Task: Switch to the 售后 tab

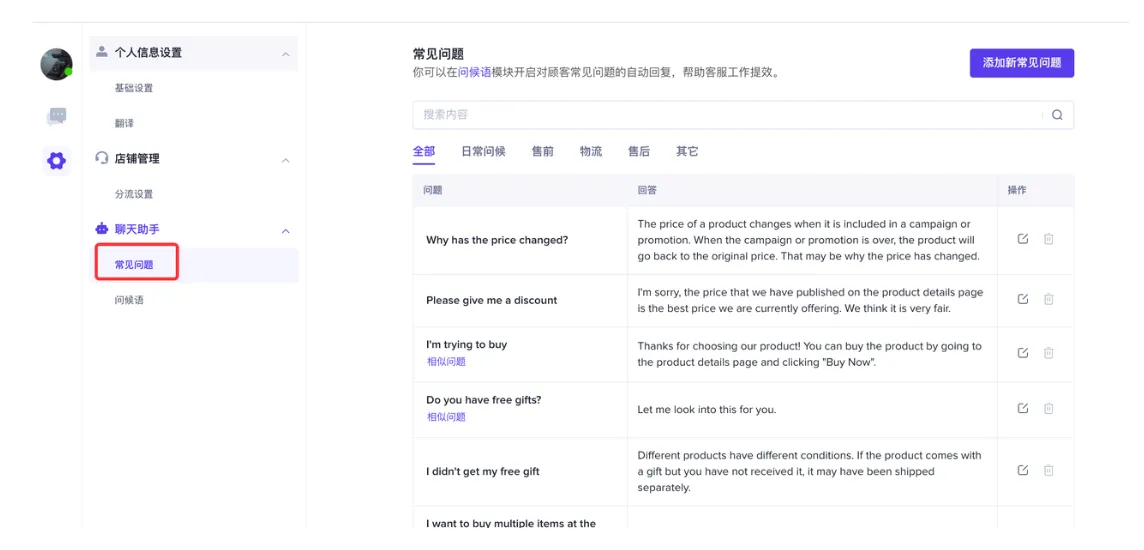Action: coord(639,151)
